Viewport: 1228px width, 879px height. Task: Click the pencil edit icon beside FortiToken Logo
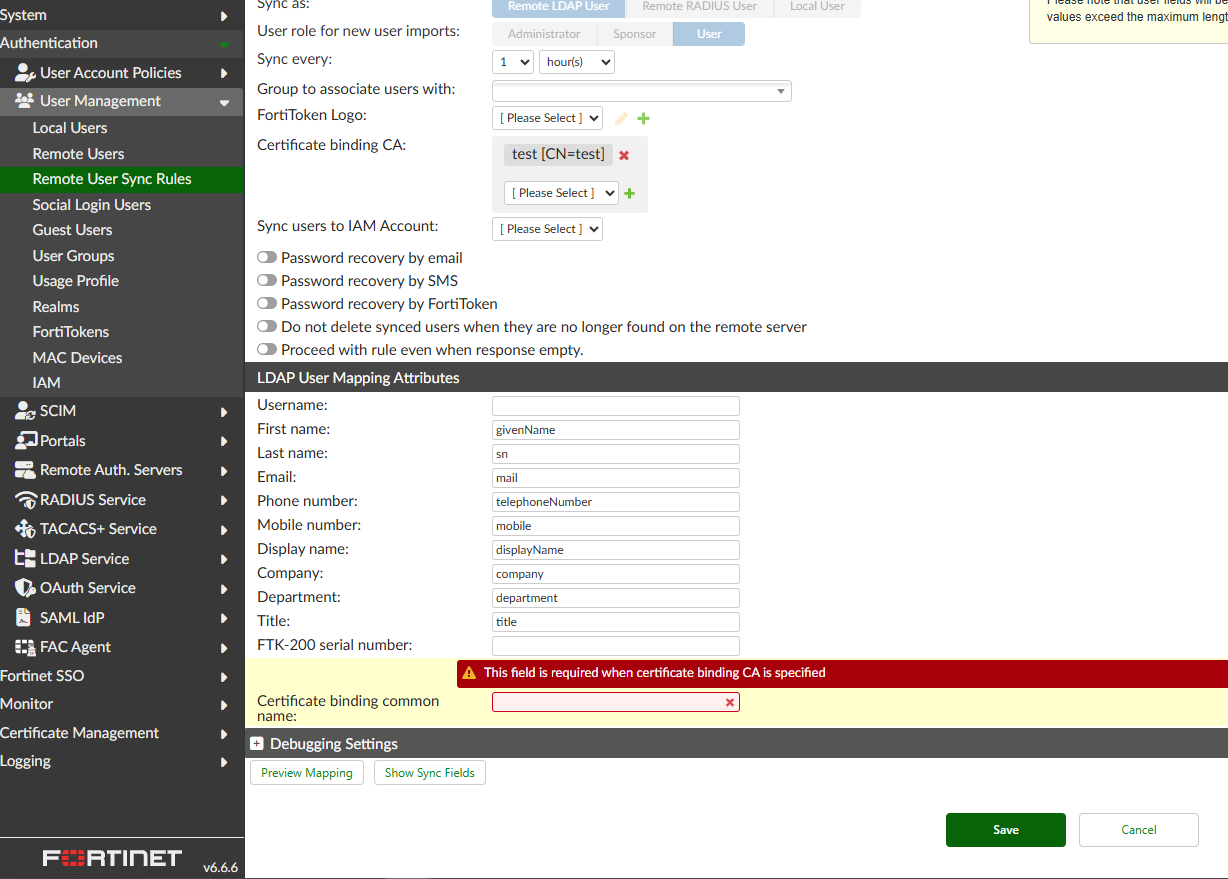[x=621, y=119]
